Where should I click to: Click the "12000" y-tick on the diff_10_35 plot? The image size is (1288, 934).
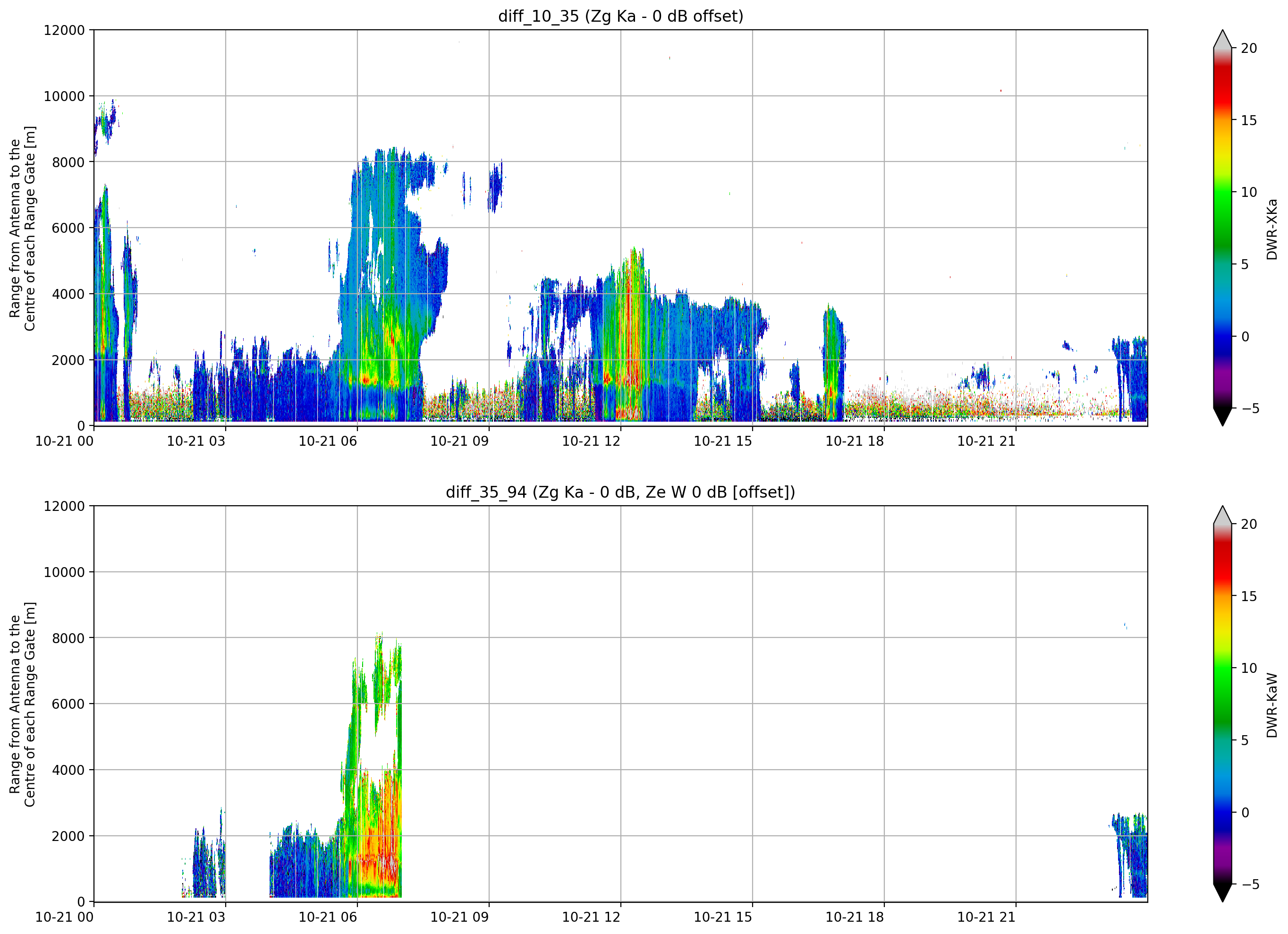pyautogui.click(x=64, y=30)
